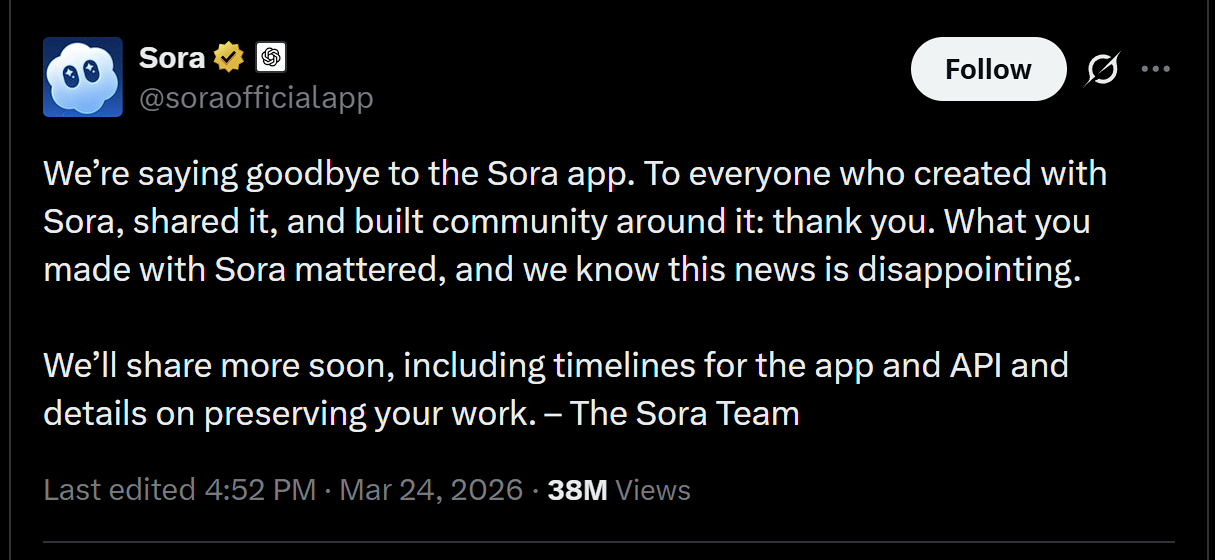Viewport: 1215px width, 560px height.
Task: Click the 38M view count number
Action: [x=578, y=490]
